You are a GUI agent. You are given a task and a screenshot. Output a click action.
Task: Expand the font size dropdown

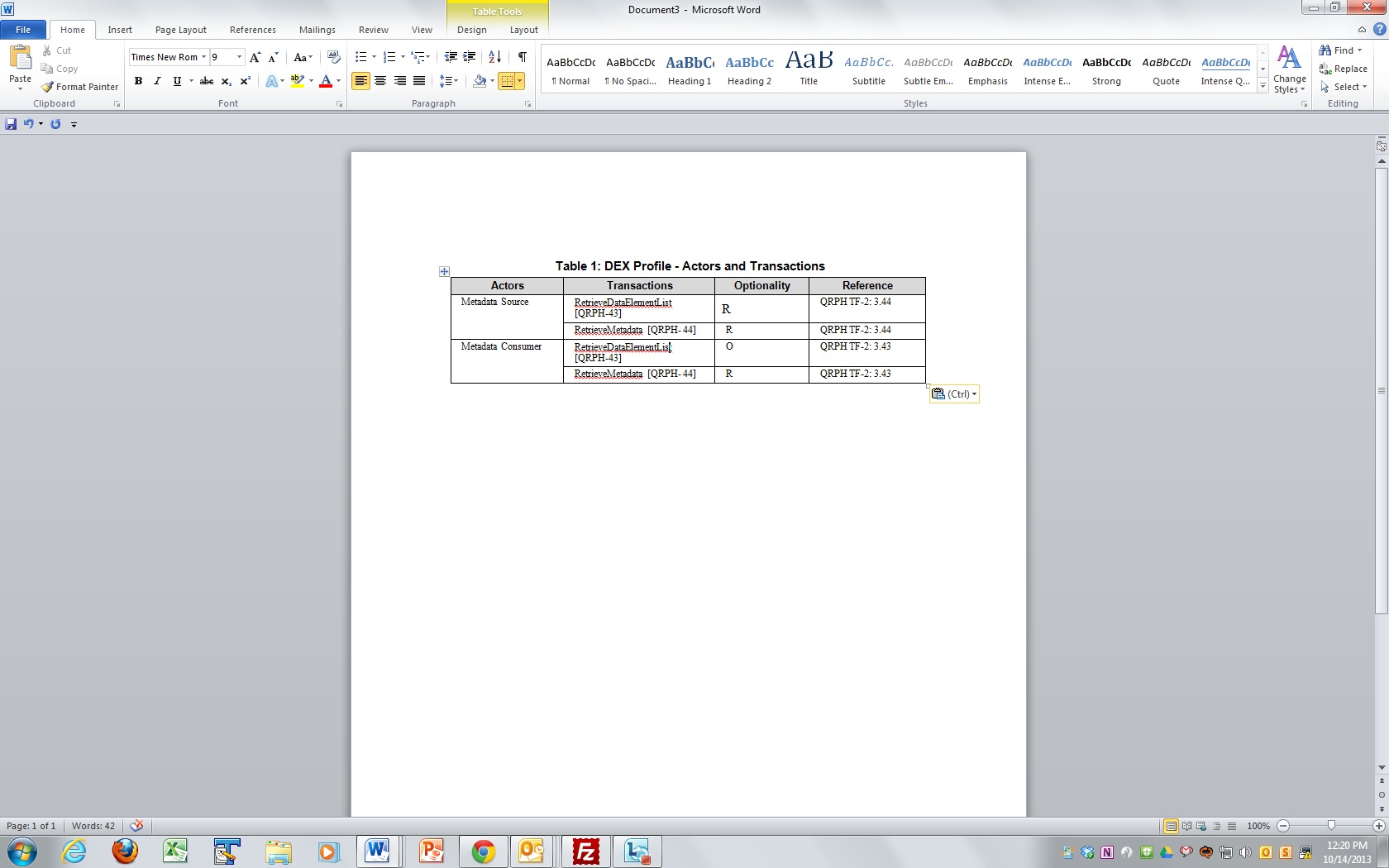(x=239, y=57)
